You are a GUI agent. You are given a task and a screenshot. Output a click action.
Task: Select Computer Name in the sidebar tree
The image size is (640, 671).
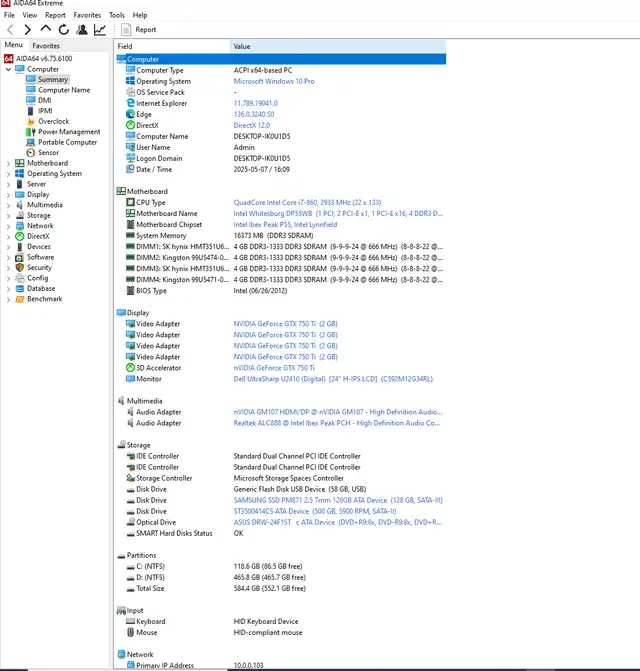coord(58,90)
